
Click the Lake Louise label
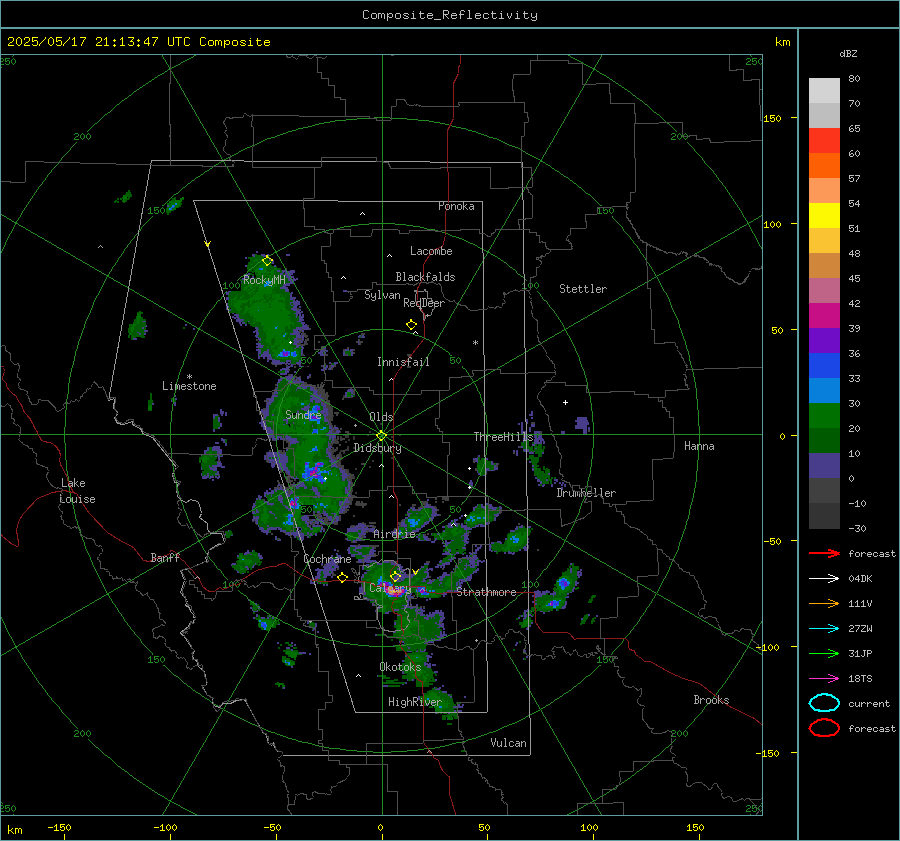(x=77, y=491)
